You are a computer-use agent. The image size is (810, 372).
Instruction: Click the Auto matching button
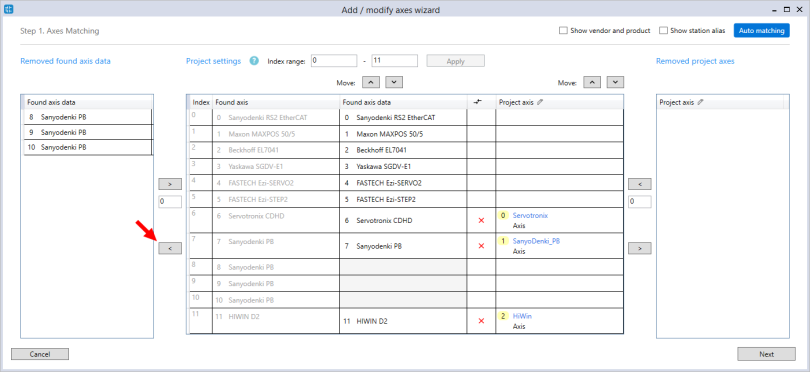coord(761,30)
